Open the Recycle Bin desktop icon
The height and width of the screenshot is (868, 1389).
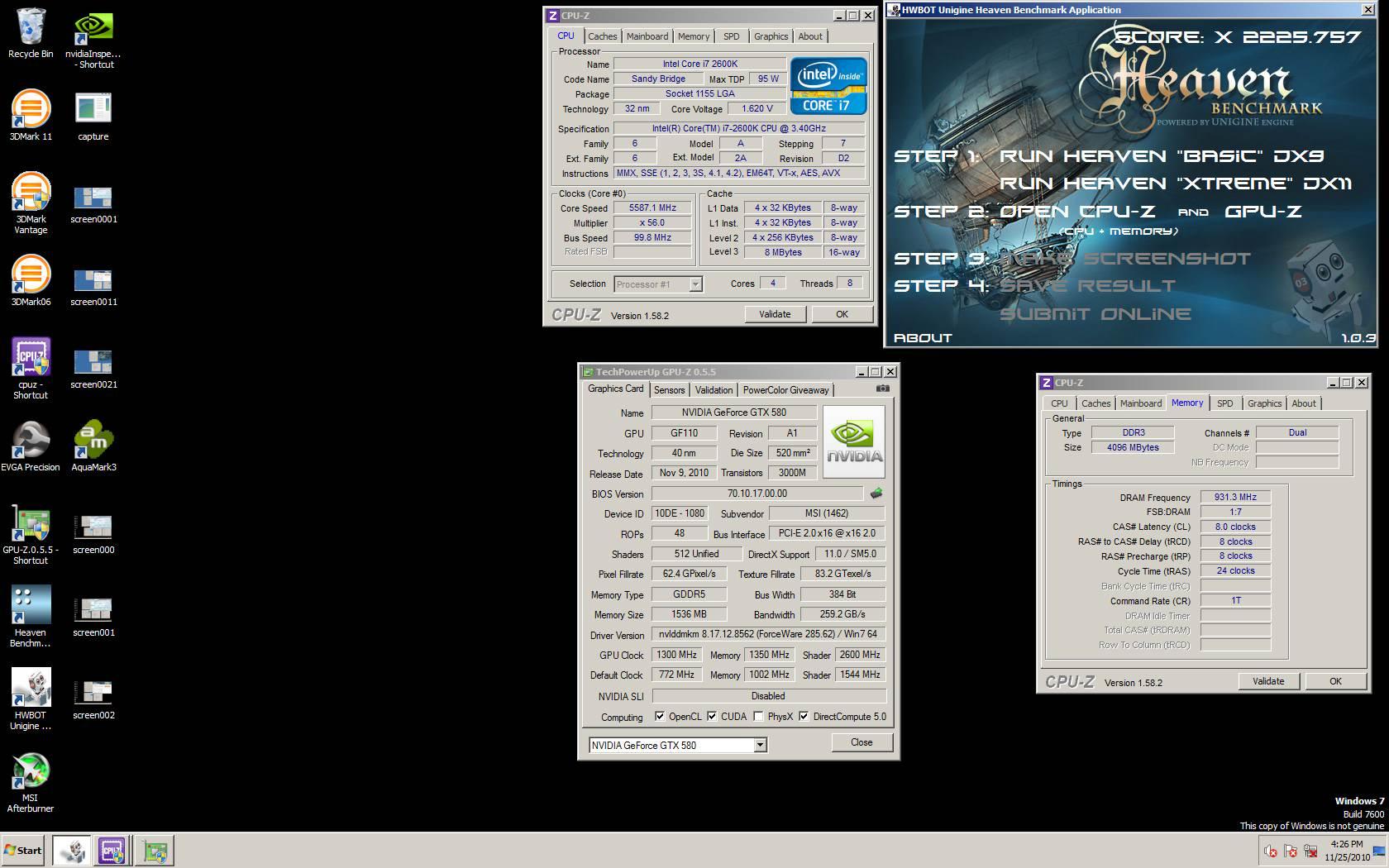pos(31,33)
